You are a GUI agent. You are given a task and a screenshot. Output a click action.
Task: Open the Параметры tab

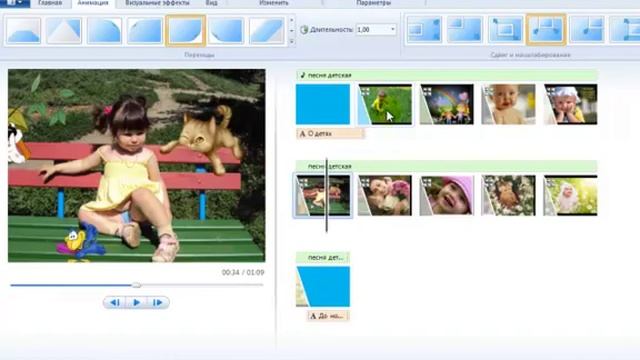pos(373,3)
